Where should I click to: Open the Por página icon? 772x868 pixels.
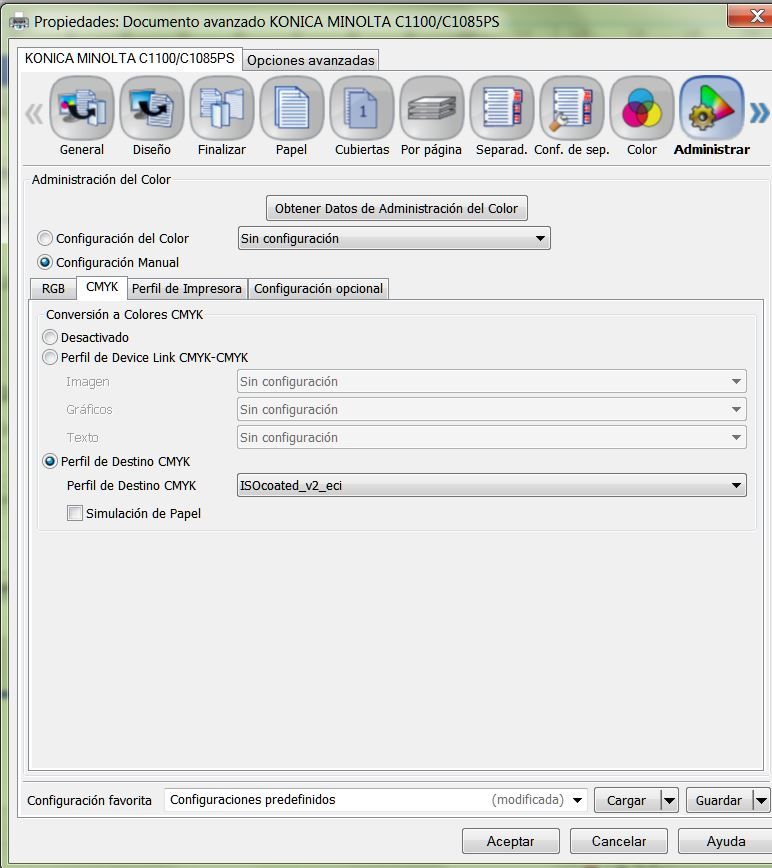click(432, 108)
